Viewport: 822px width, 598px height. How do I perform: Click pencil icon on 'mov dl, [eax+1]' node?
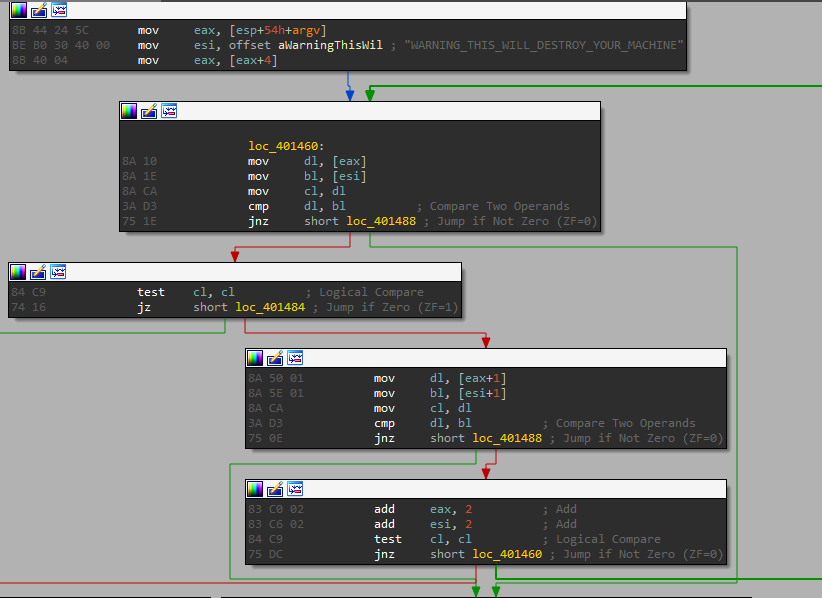[275, 358]
